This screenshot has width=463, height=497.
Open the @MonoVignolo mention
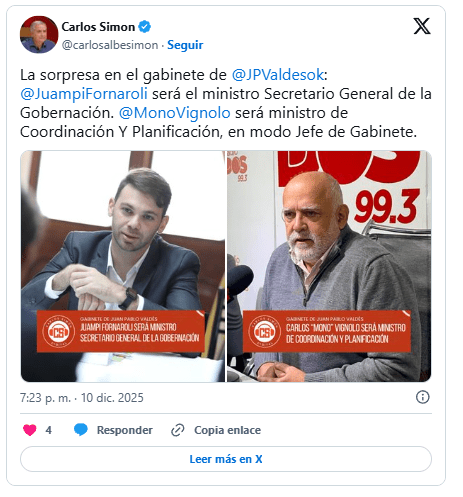click(175, 113)
